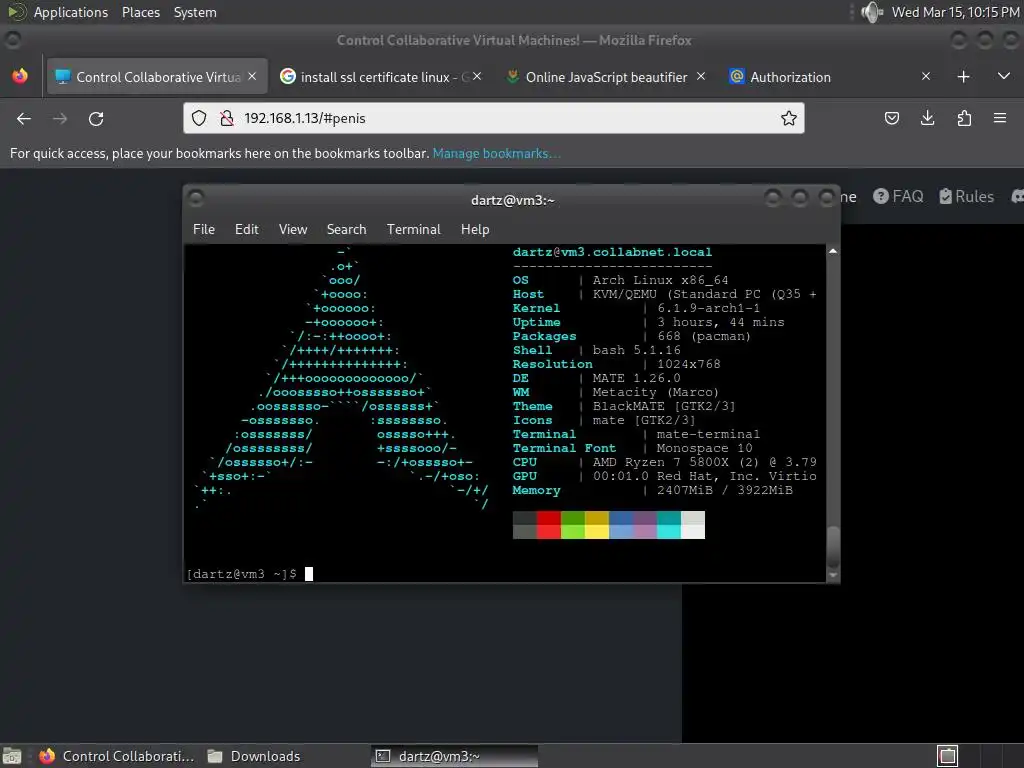Click the Kernel value 6.1.9-arch1-1

point(709,308)
